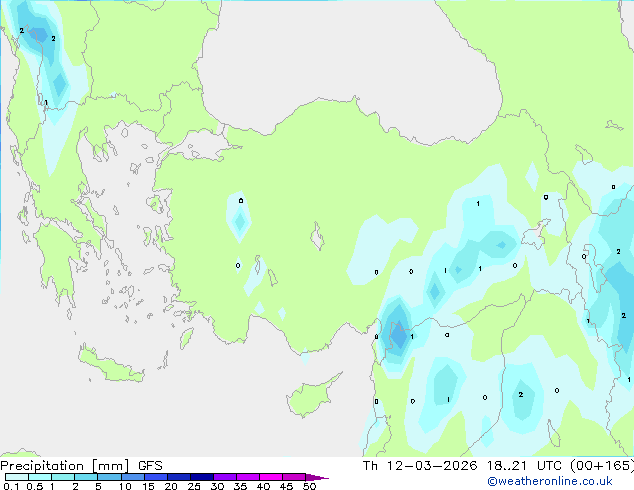
Task: Click the 5–10 mm legend color swatch
Action: [109, 477]
